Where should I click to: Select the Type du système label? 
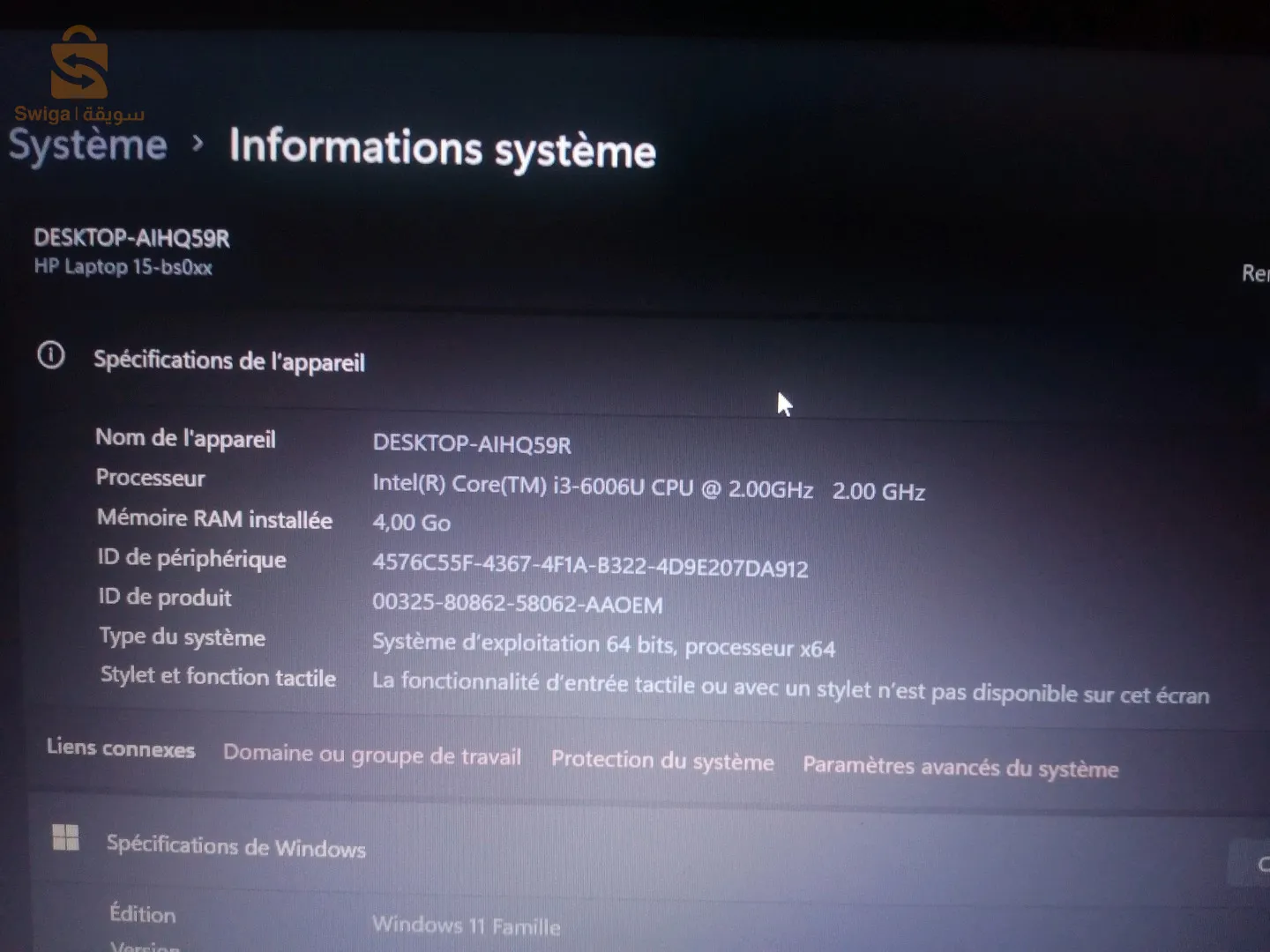tap(182, 637)
